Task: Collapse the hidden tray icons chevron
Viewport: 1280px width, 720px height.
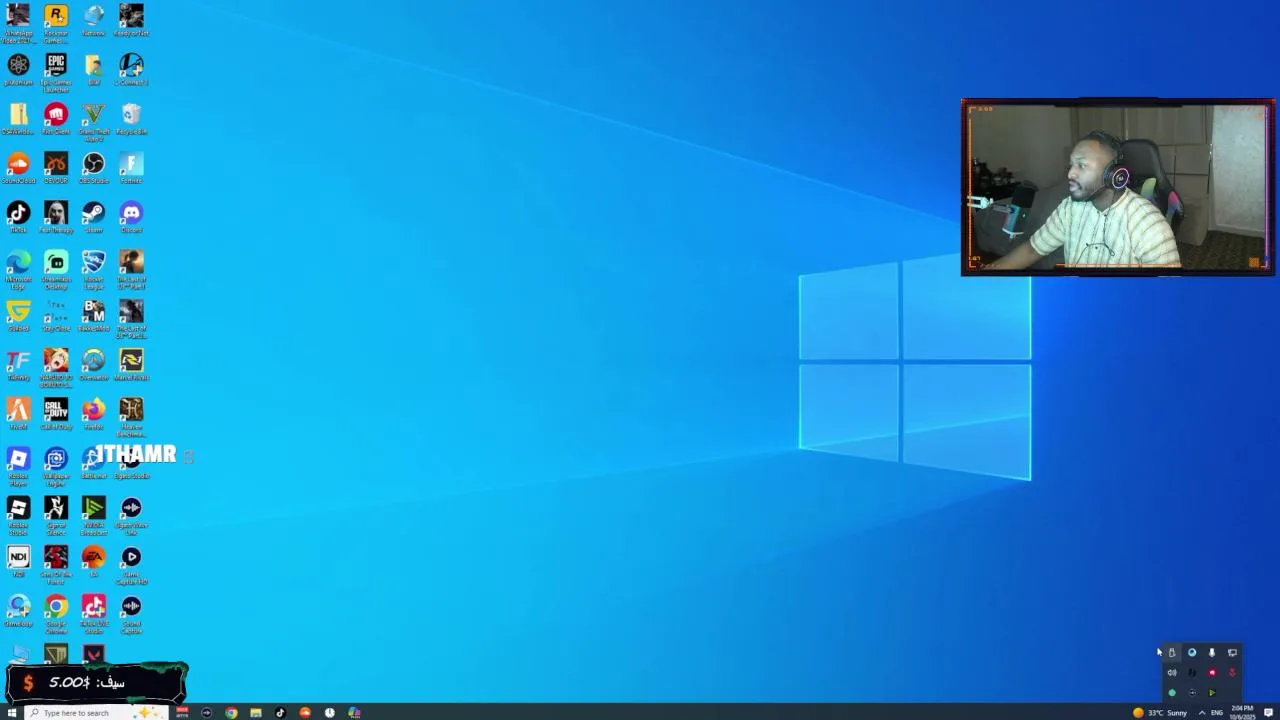Action: coord(1201,712)
